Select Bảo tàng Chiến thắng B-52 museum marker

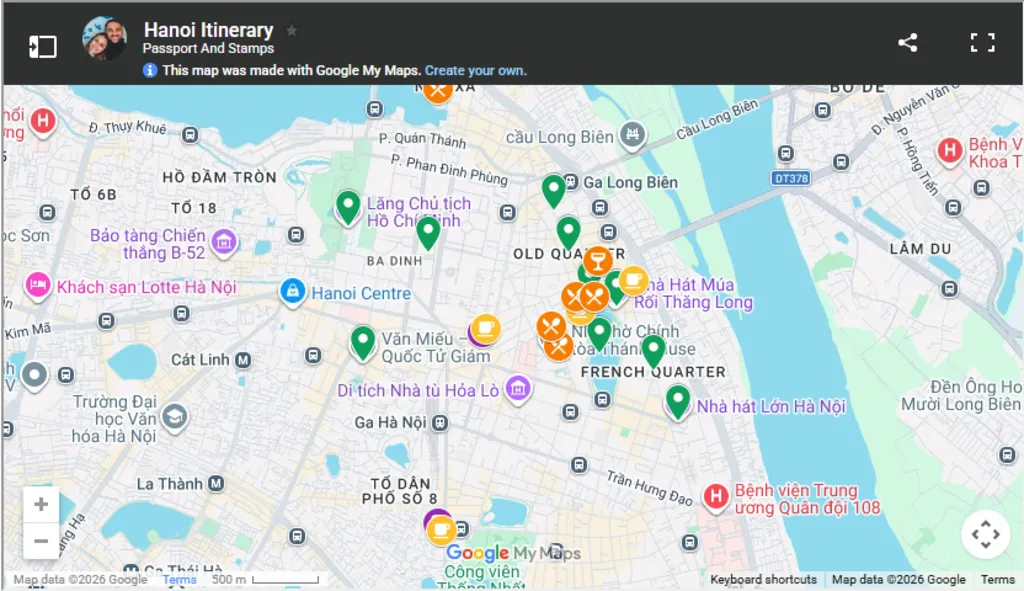pos(224,242)
